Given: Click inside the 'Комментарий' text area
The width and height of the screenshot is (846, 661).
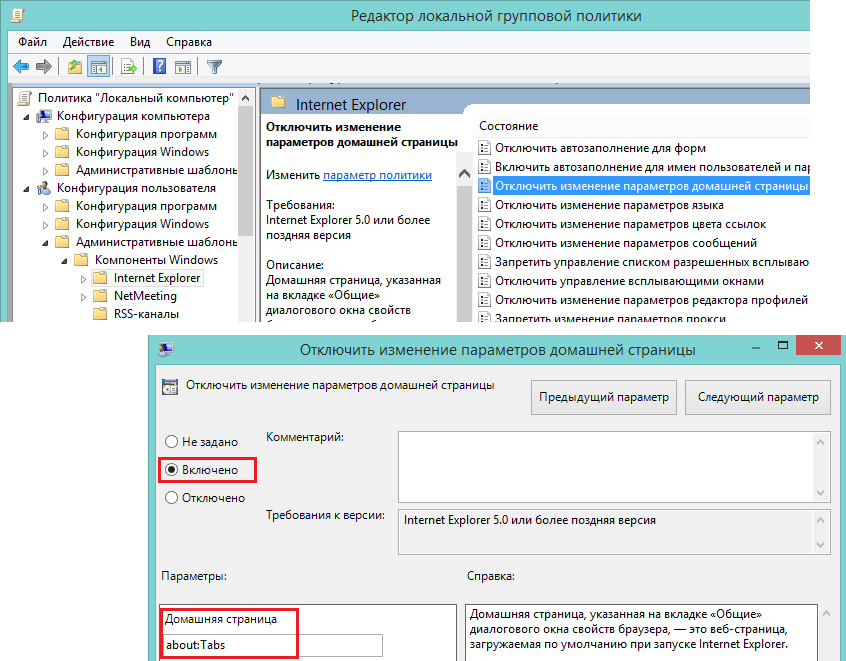Looking at the screenshot, I should tap(606, 467).
